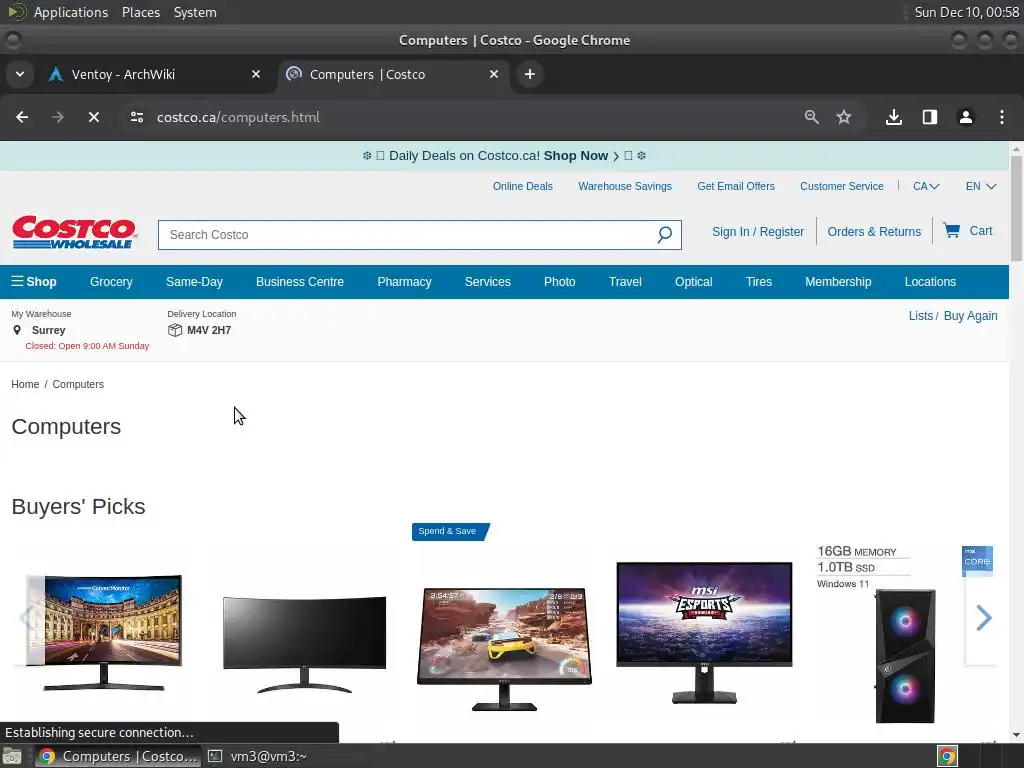Open the Applications menu in top panel
The width and height of the screenshot is (1024, 768).
[71, 12]
